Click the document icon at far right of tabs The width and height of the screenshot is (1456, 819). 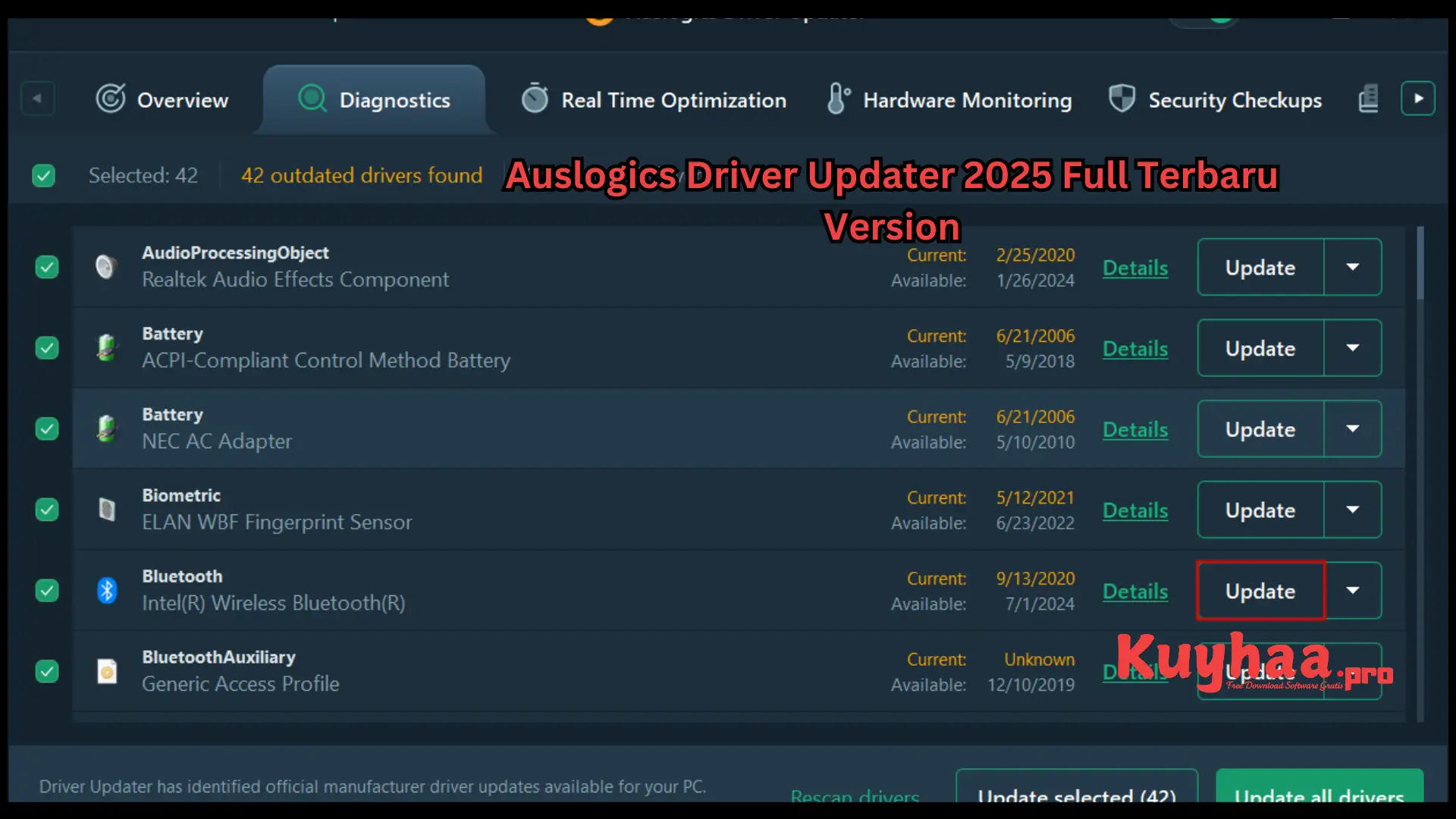point(1367,99)
